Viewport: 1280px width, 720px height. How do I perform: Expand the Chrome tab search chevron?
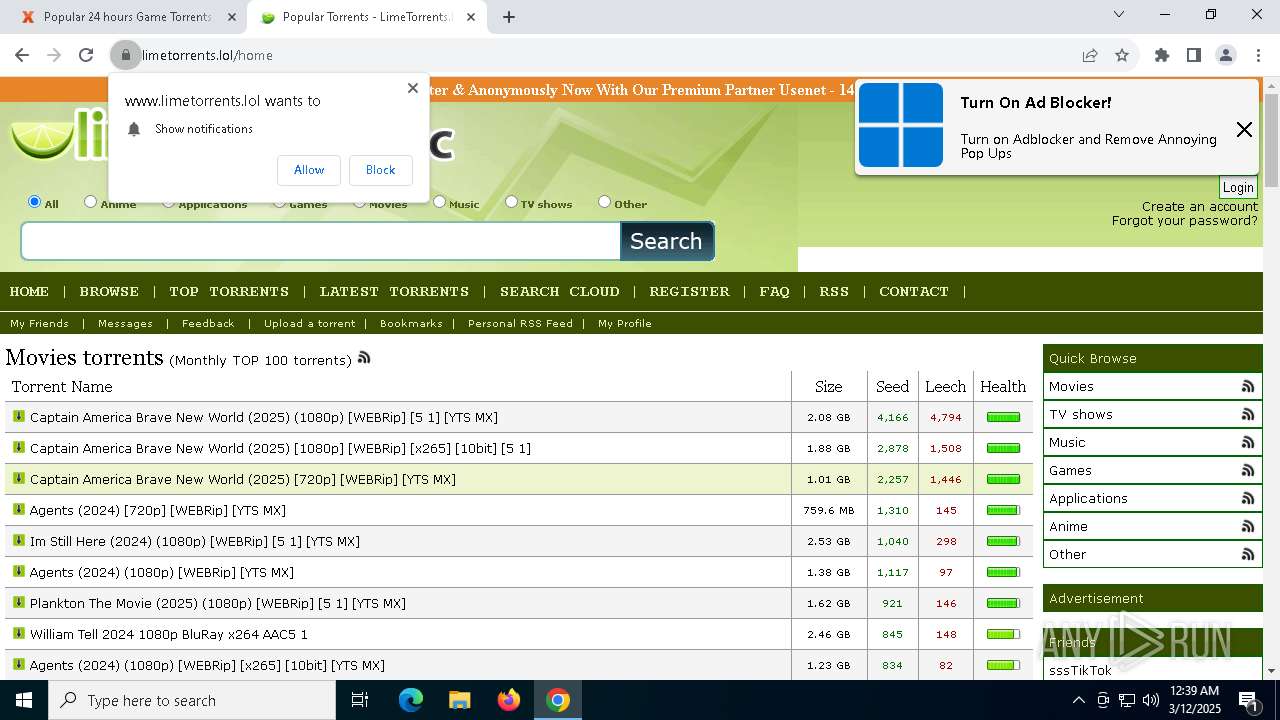pos(1119,14)
